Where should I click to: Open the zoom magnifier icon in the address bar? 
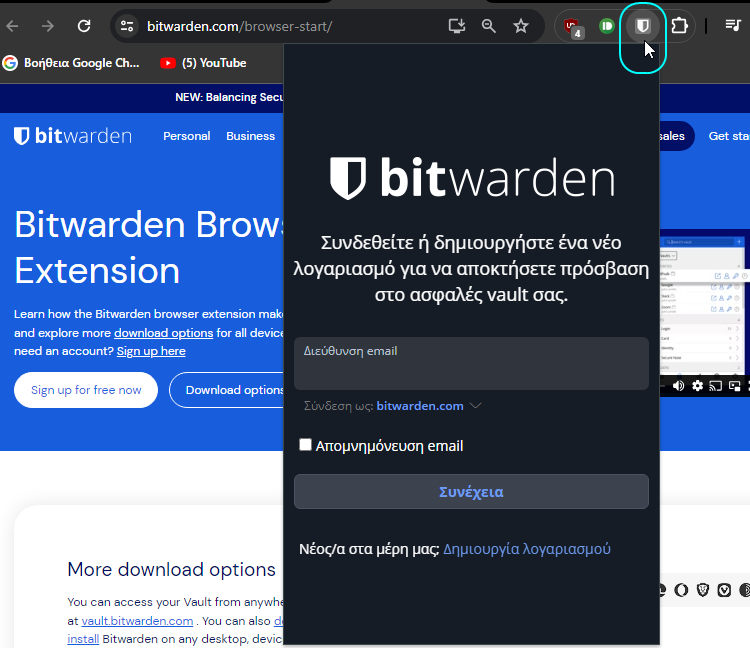tap(488, 26)
